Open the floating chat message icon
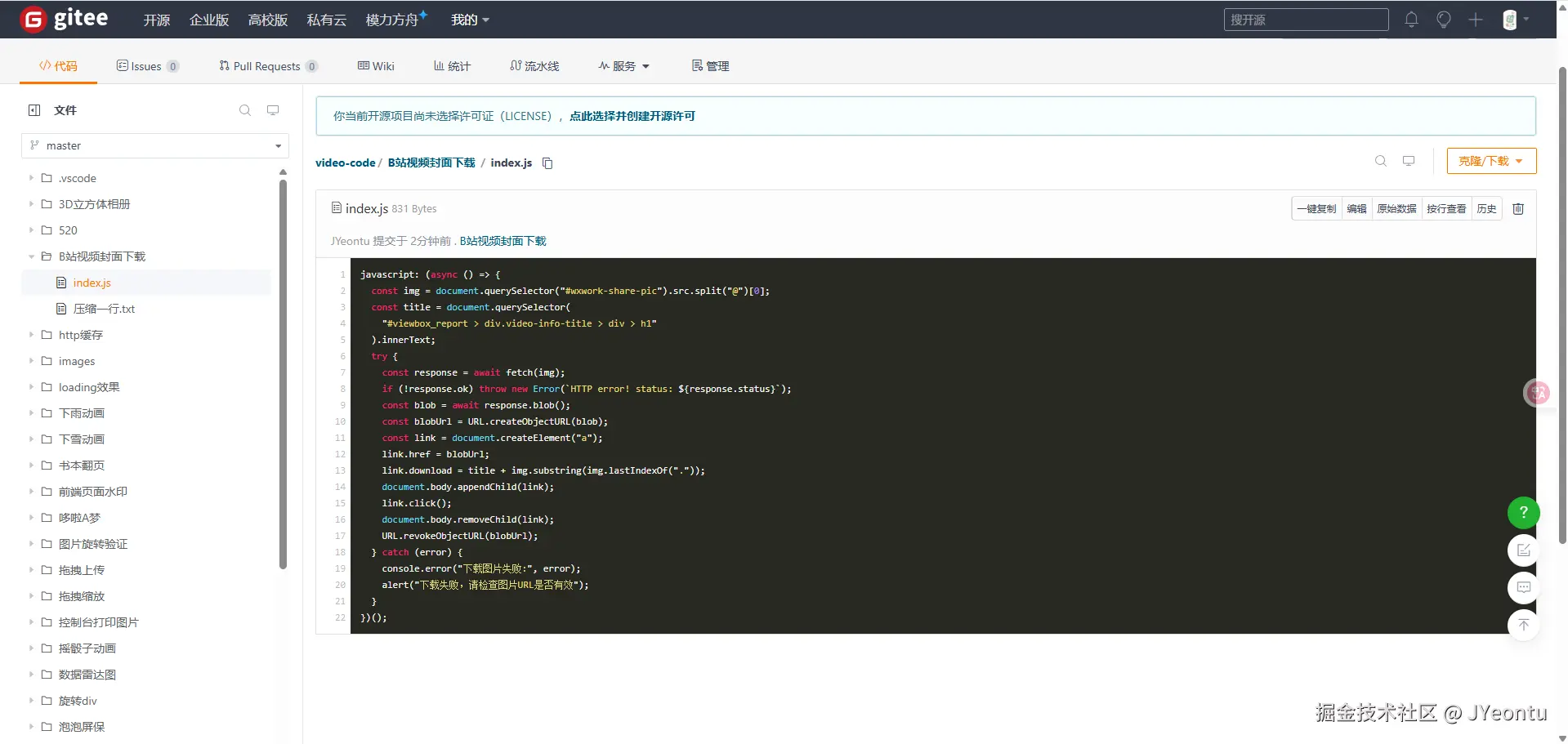Image resolution: width=1568 pixels, height=744 pixels. click(1524, 587)
